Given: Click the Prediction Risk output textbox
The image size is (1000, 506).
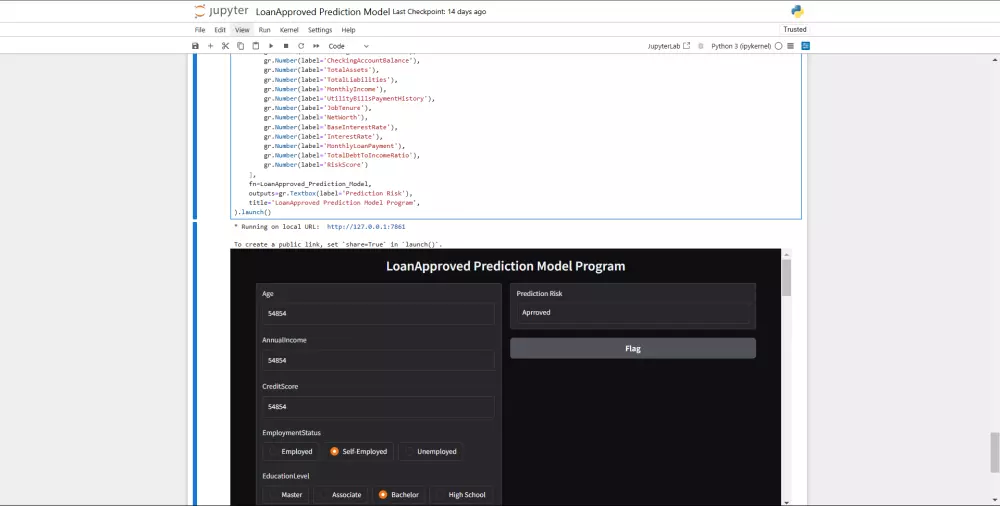Looking at the screenshot, I should point(633,313).
